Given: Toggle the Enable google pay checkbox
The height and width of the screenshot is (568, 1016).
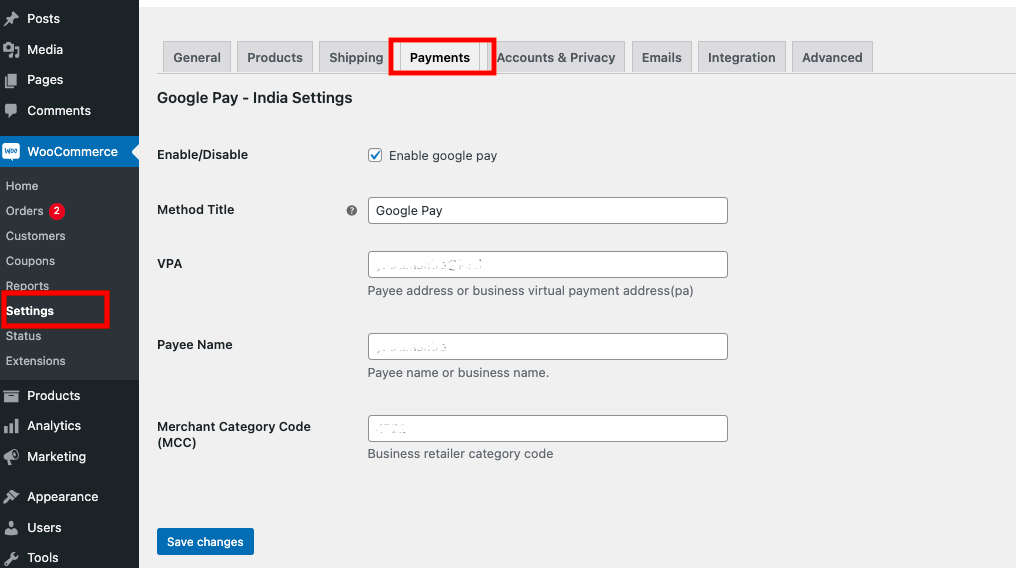Looking at the screenshot, I should [375, 155].
